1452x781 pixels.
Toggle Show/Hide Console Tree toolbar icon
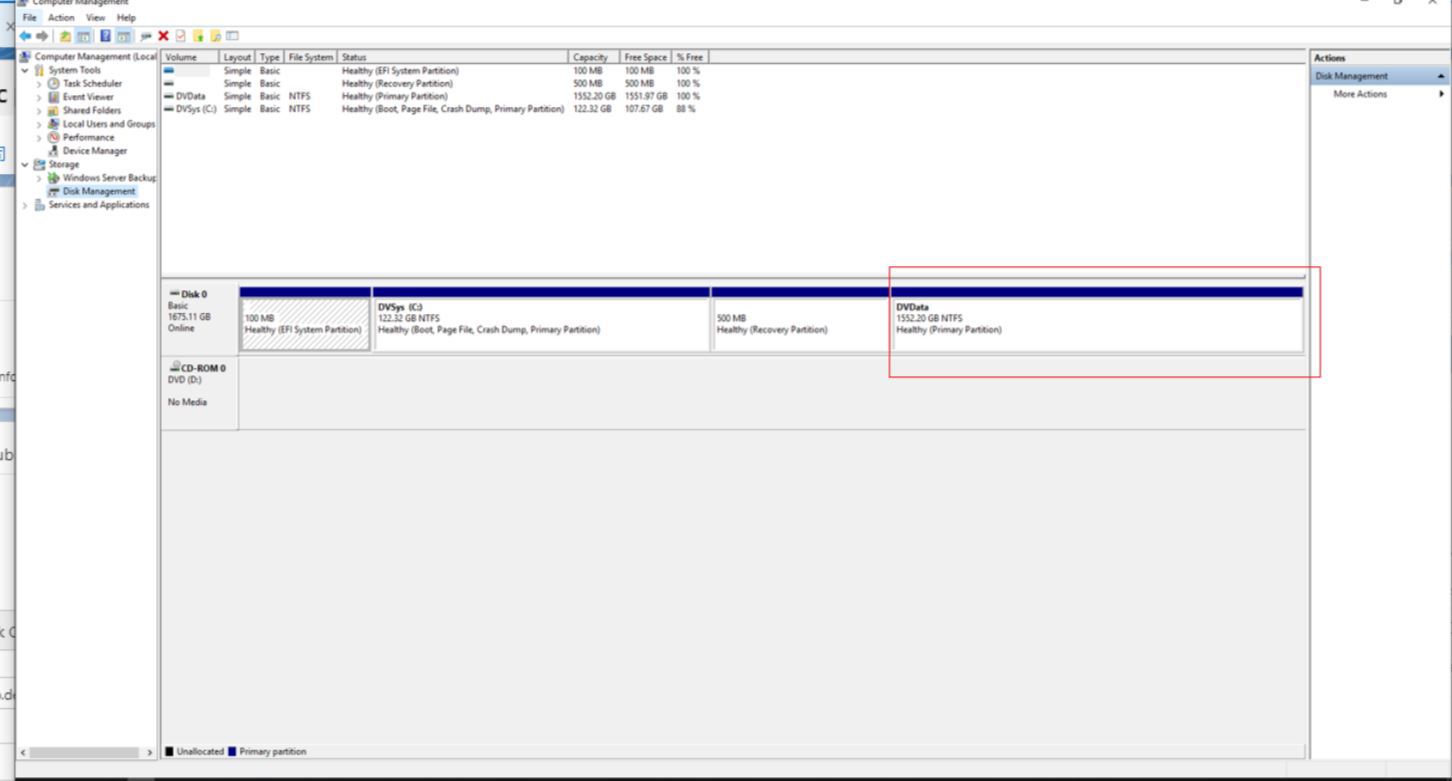[x=83, y=36]
